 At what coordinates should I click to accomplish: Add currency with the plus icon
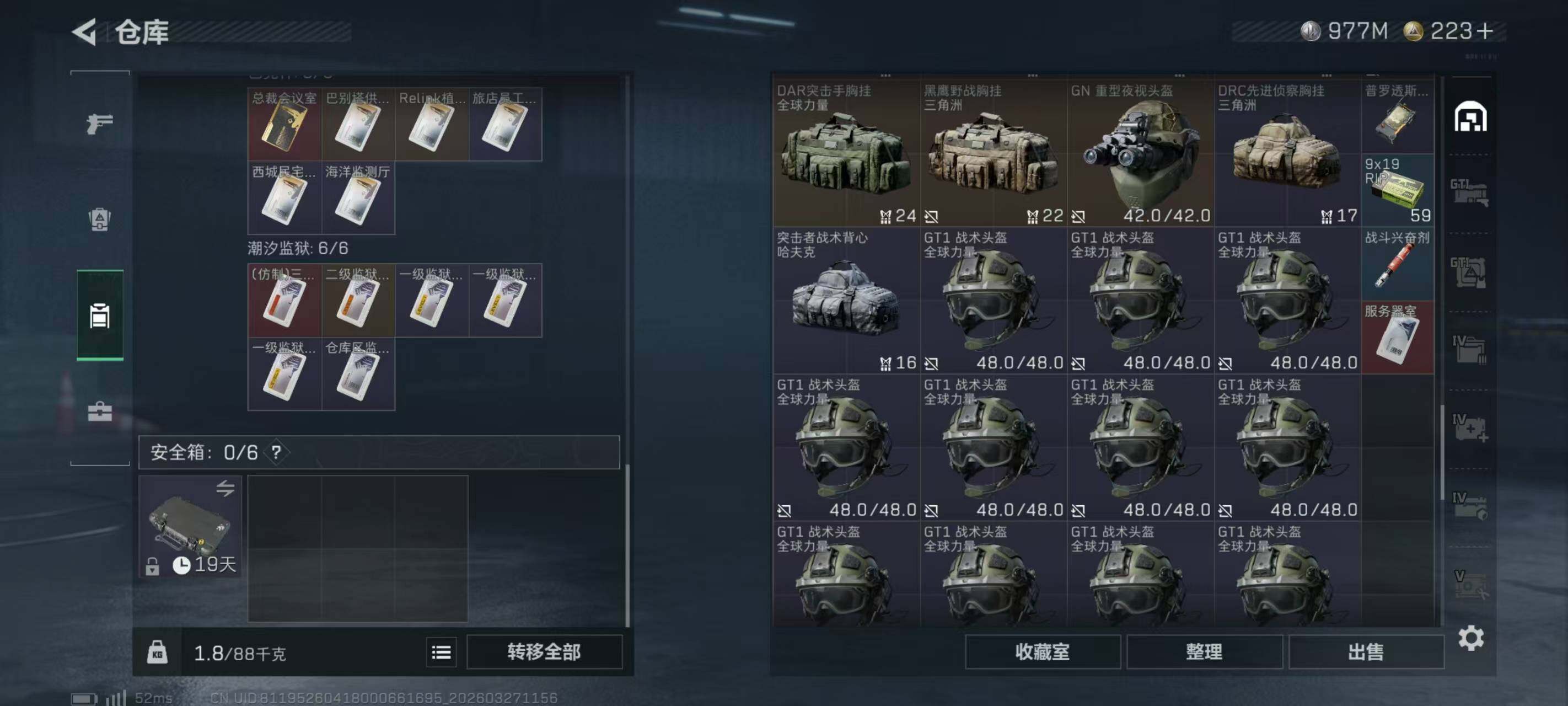click(1485, 30)
